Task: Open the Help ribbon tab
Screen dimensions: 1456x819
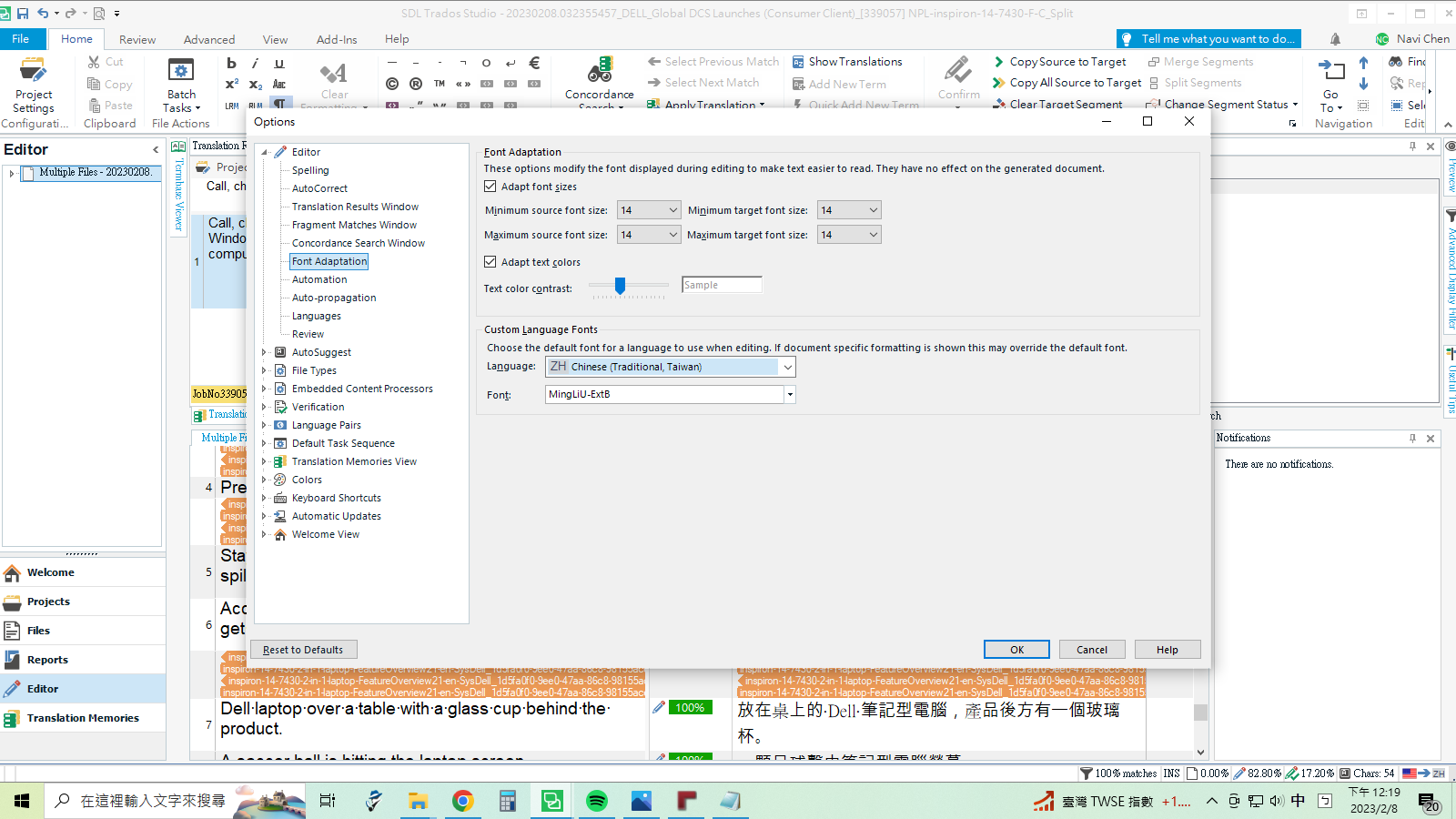Action: 397,39
